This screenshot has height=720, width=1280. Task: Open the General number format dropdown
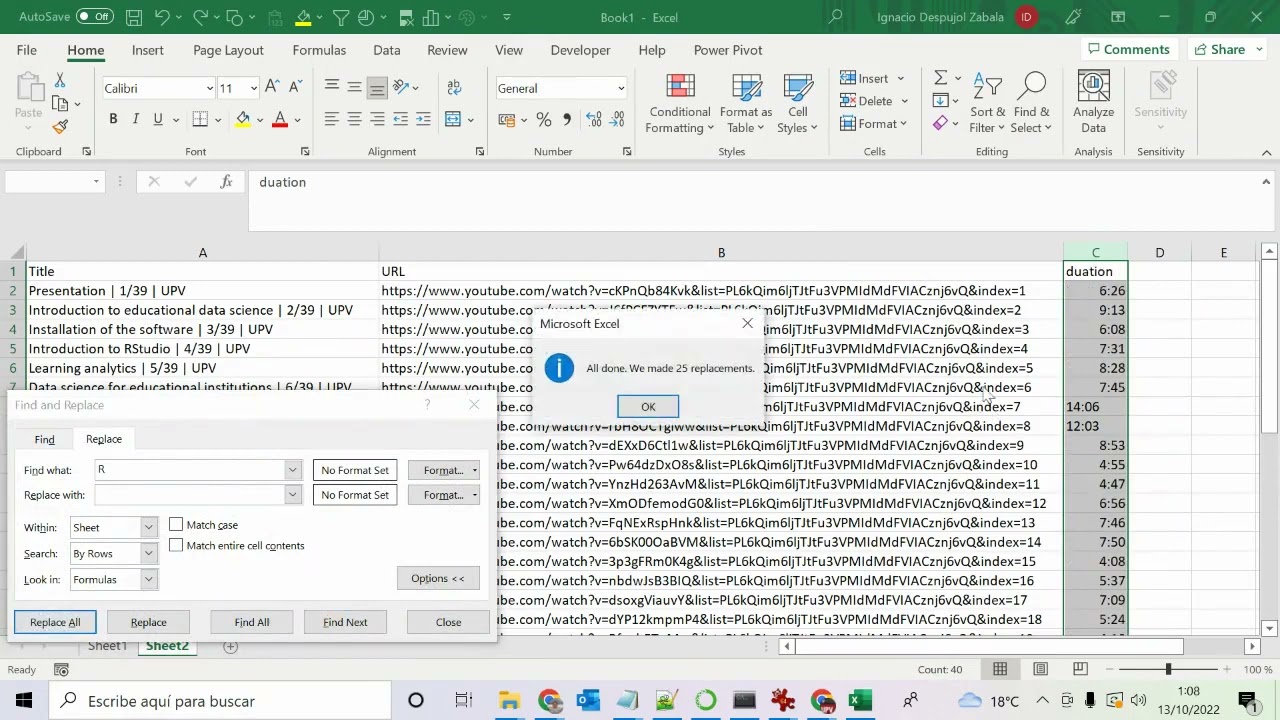click(x=620, y=88)
